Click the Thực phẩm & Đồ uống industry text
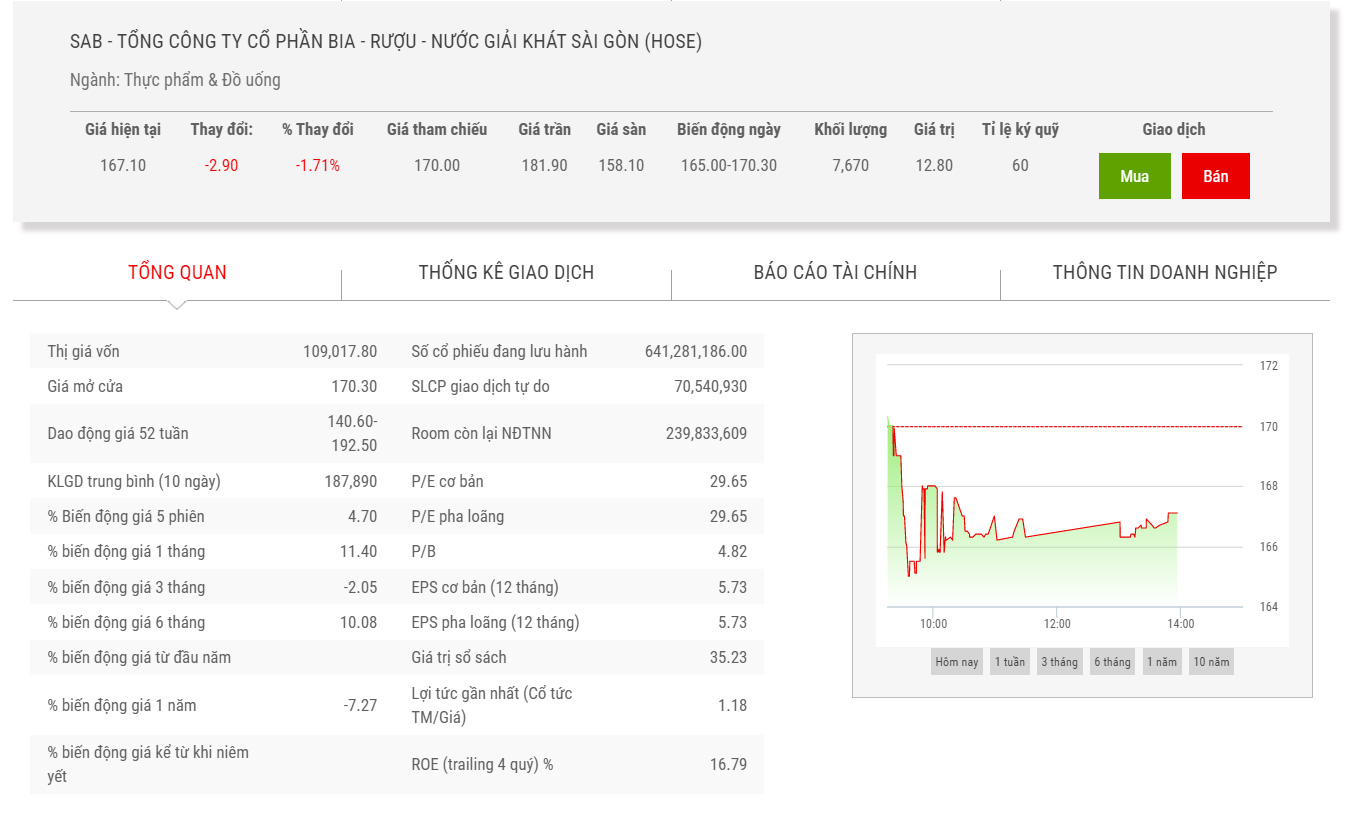The image size is (1354, 818). click(202, 80)
